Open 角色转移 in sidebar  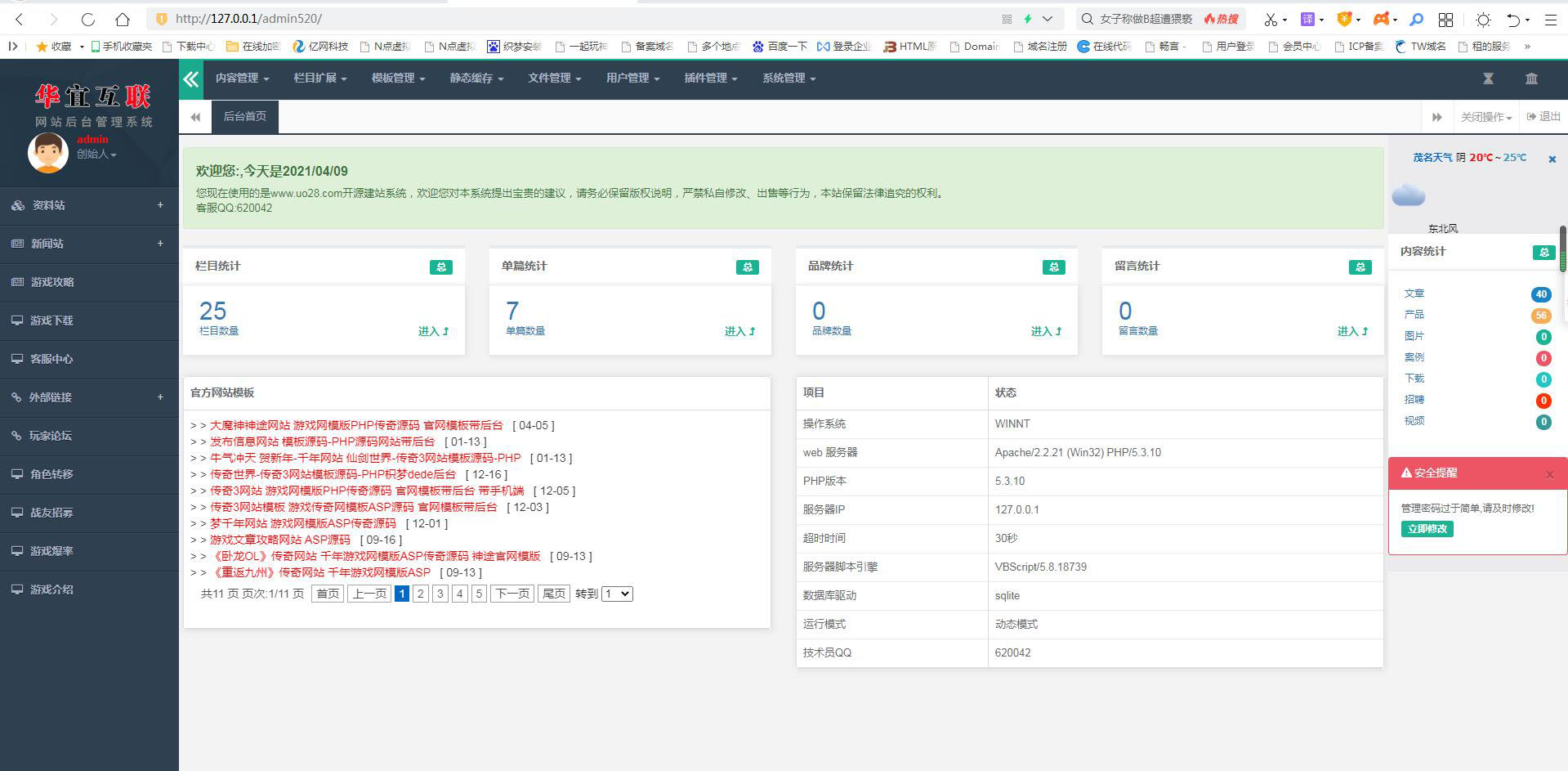tap(89, 474)
